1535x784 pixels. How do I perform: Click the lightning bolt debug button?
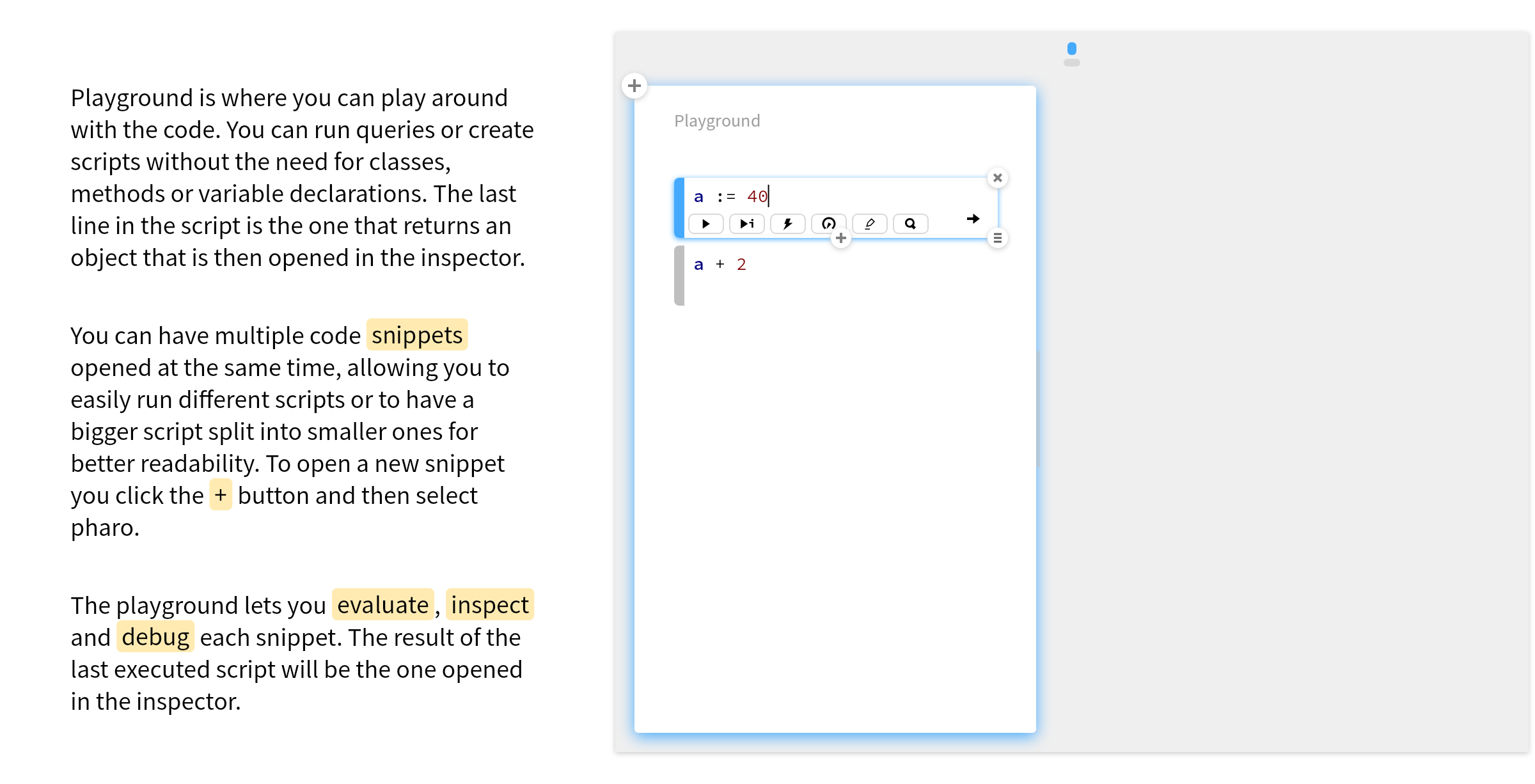click(787, 224)
